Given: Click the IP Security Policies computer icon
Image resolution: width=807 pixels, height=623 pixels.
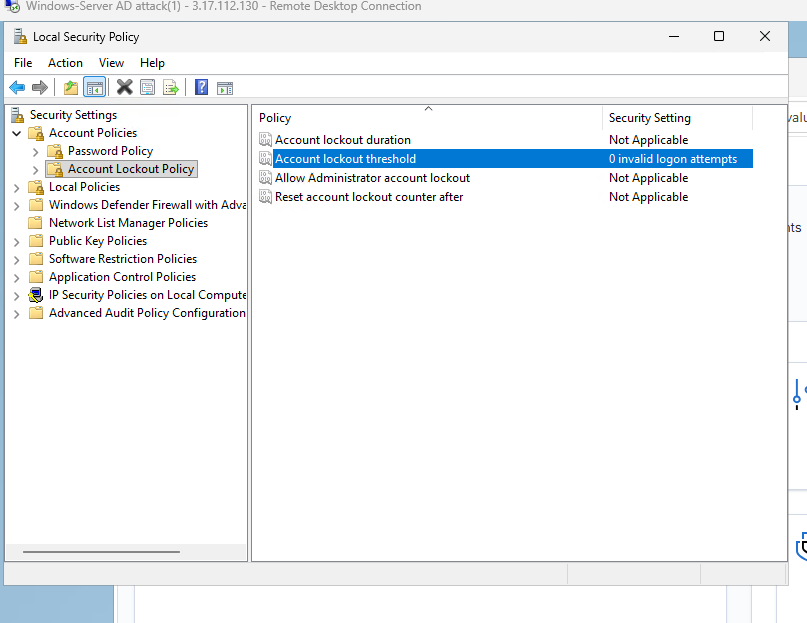Looking at the screenshot, I should click(x=36, y=295).
